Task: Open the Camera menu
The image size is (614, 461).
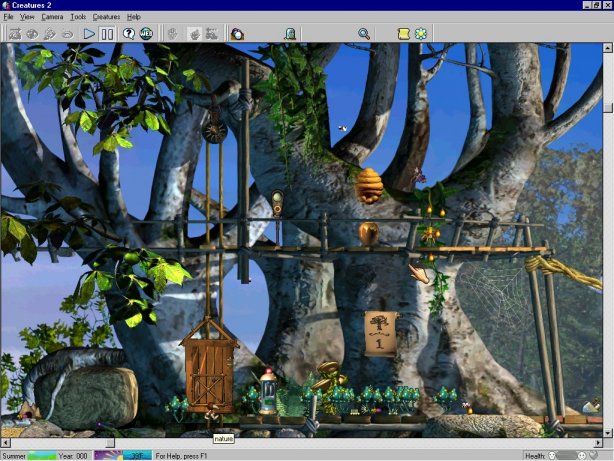Action: coord(52,17)
